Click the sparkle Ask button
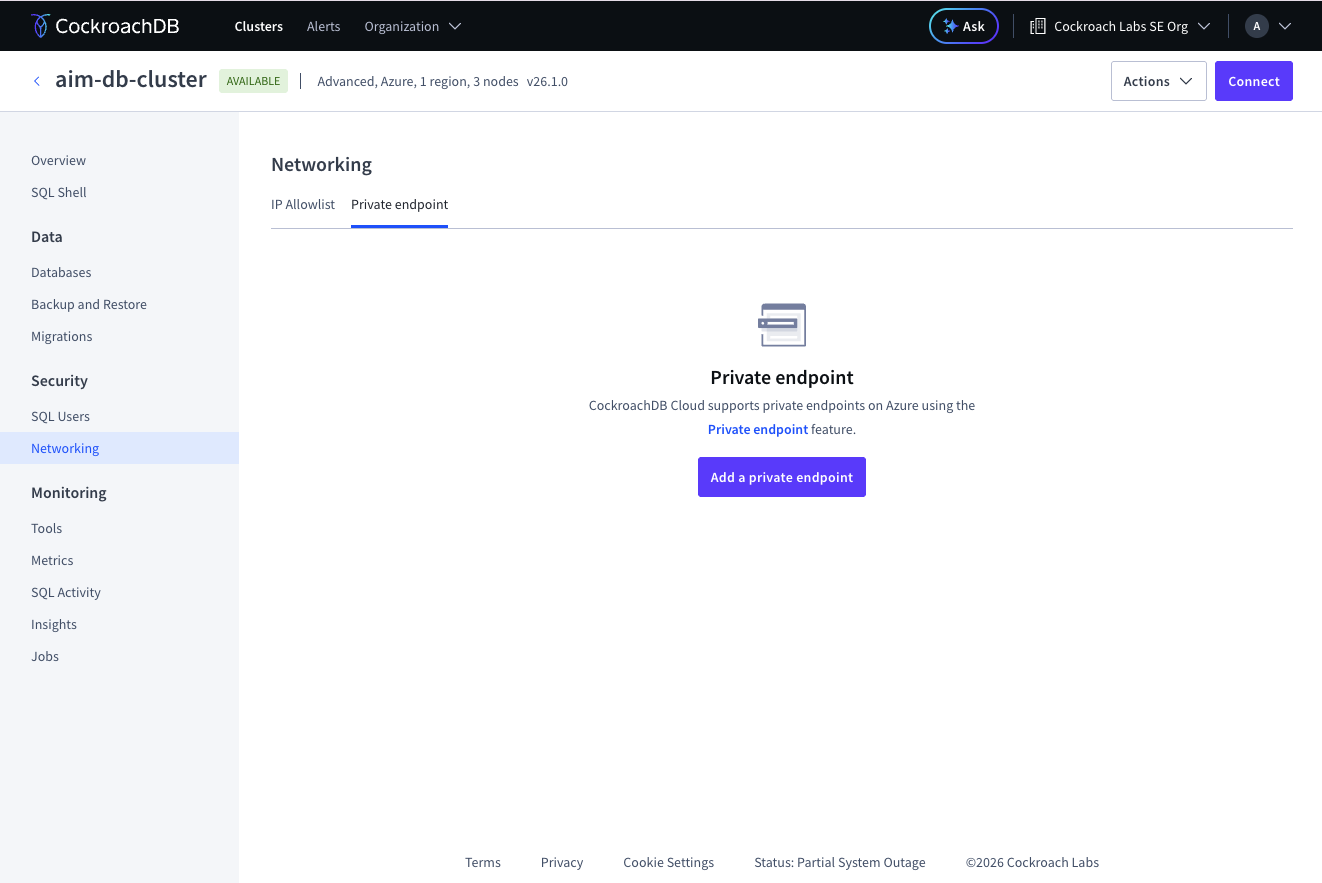This screenshot has height=883, width=1322. pyautogui.click(x=964, y=26)
